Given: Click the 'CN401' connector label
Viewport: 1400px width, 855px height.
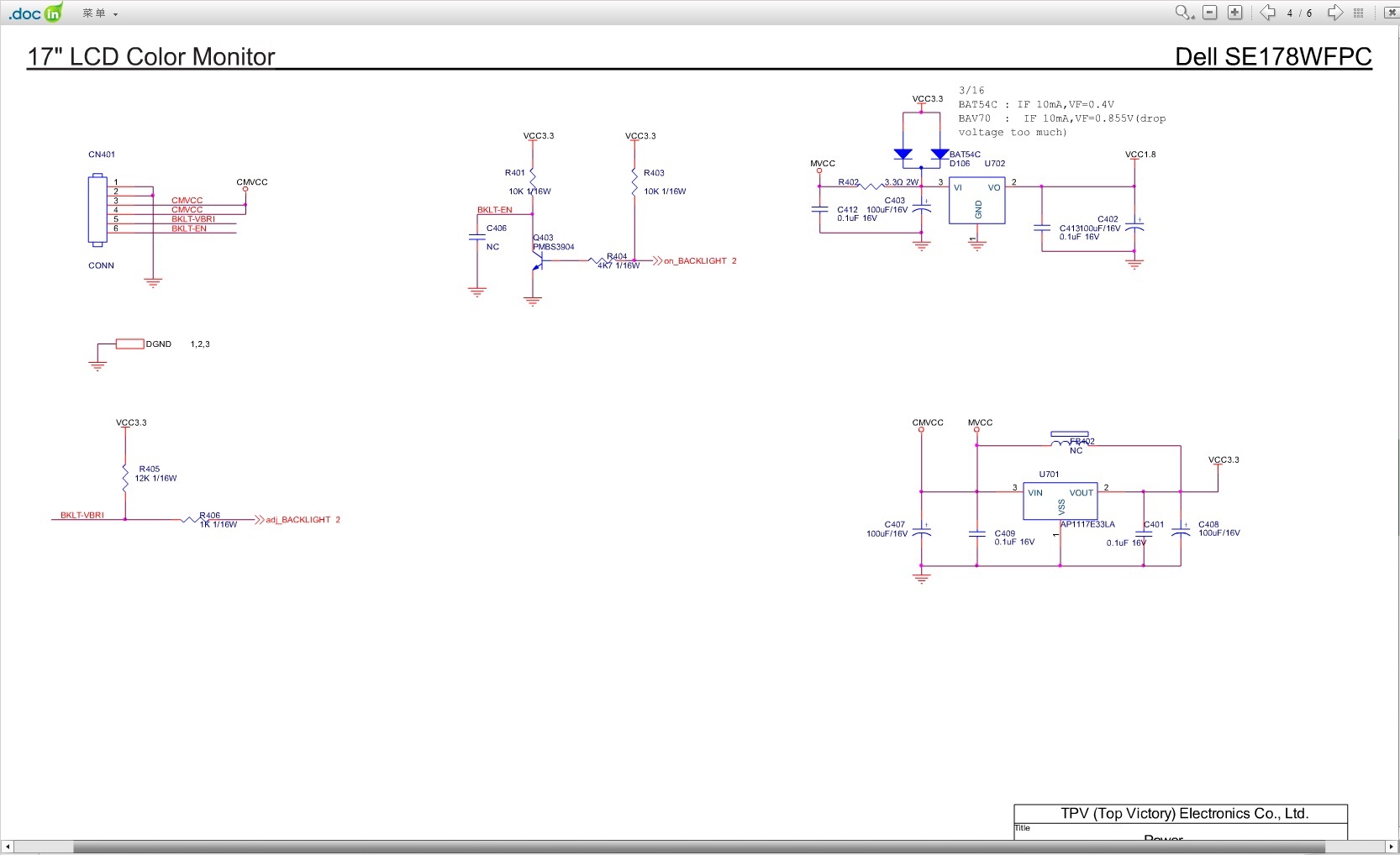Looking at the screenshot, I should coord(102,155).
